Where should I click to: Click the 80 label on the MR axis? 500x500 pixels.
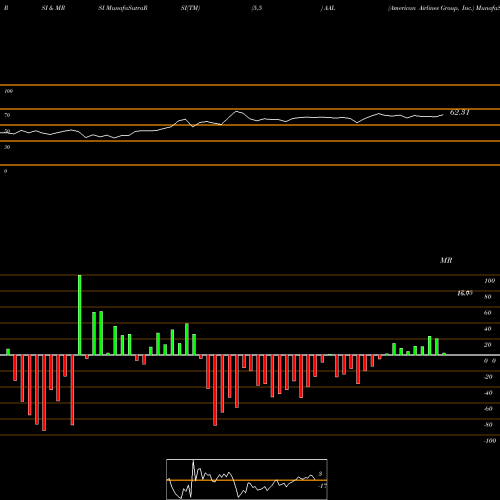tap(488, 297)
